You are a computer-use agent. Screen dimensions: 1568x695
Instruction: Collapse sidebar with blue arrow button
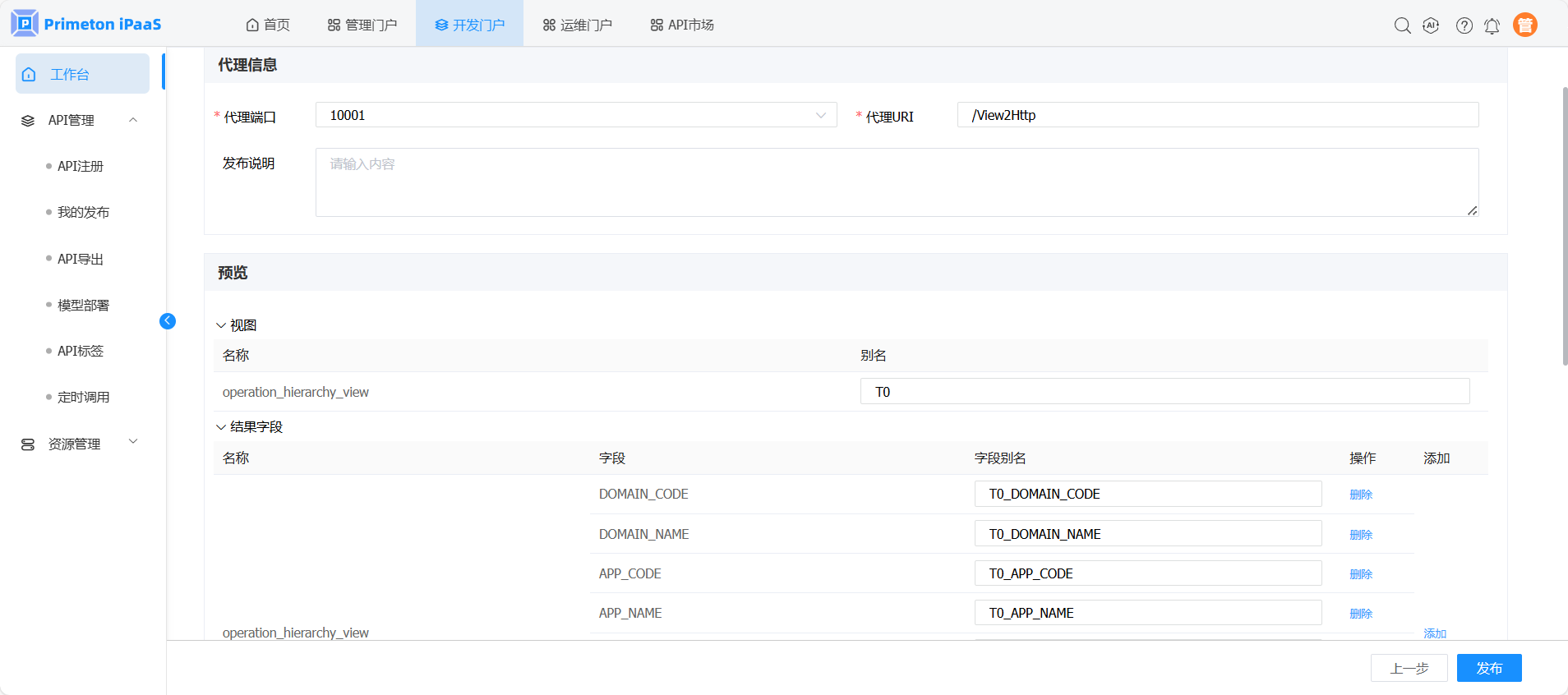click(x=168, y=321)
